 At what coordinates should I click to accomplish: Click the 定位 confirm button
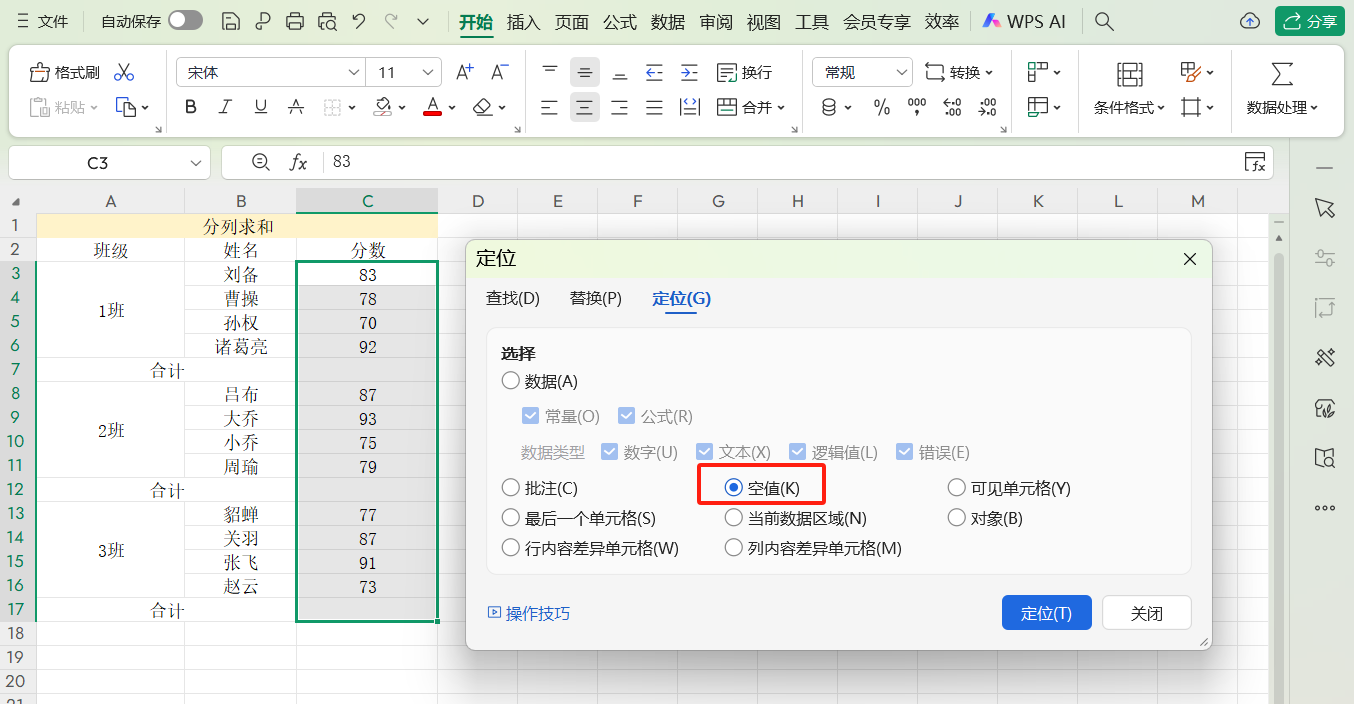(1046, 612)
